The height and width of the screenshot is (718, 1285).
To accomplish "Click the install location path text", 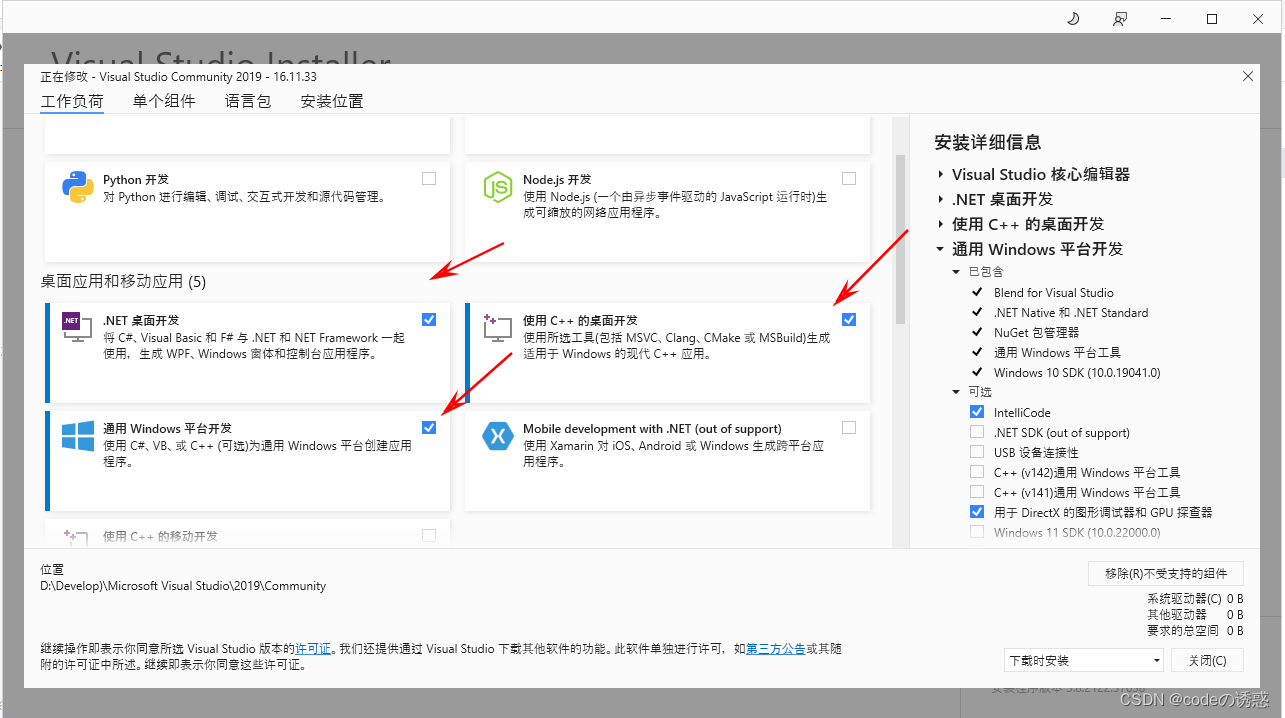I will (x=183, y=586).
